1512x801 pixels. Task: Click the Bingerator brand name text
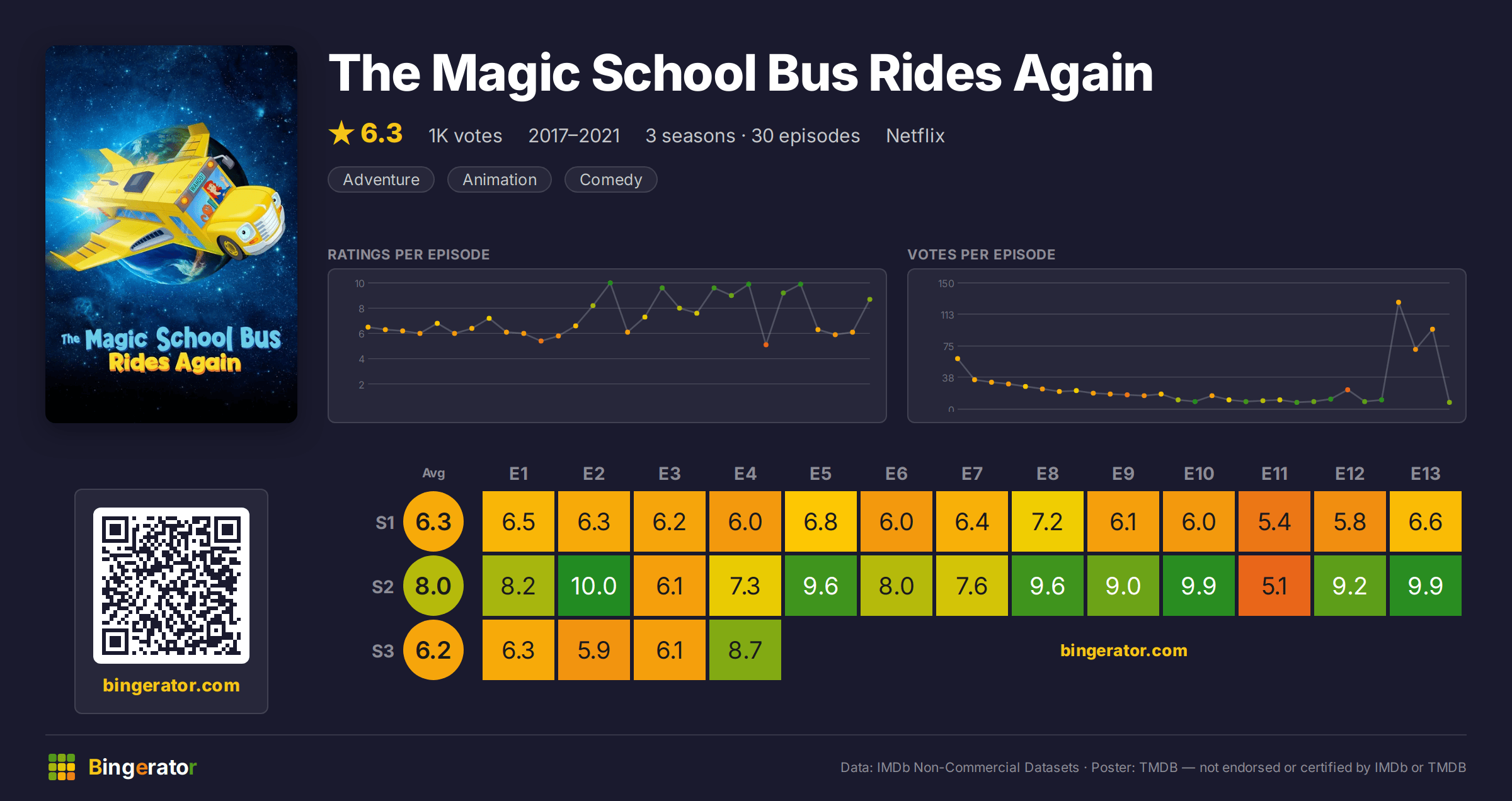pyautogui.click(x=142, y=767)
